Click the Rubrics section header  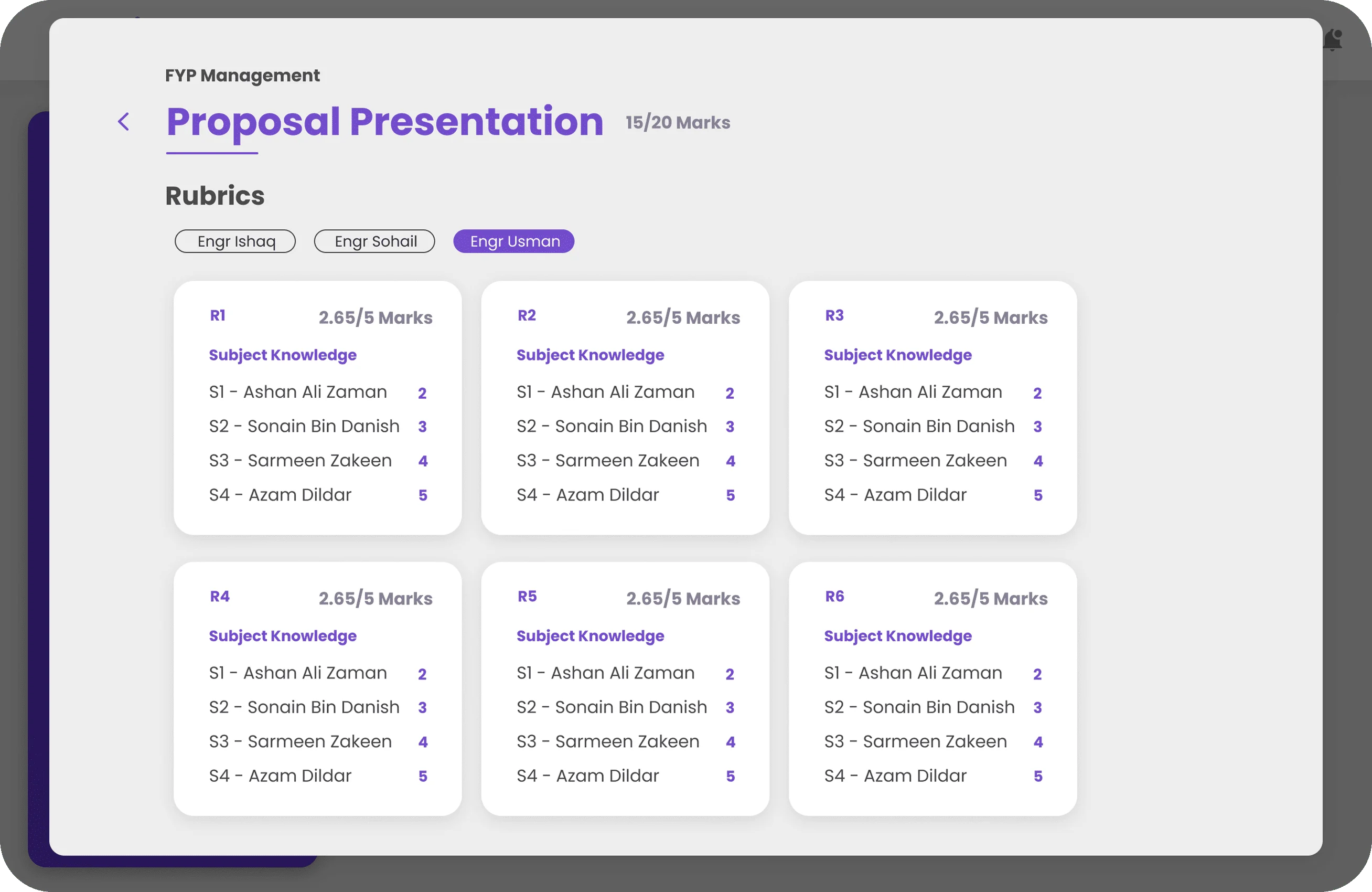(215, 196)
